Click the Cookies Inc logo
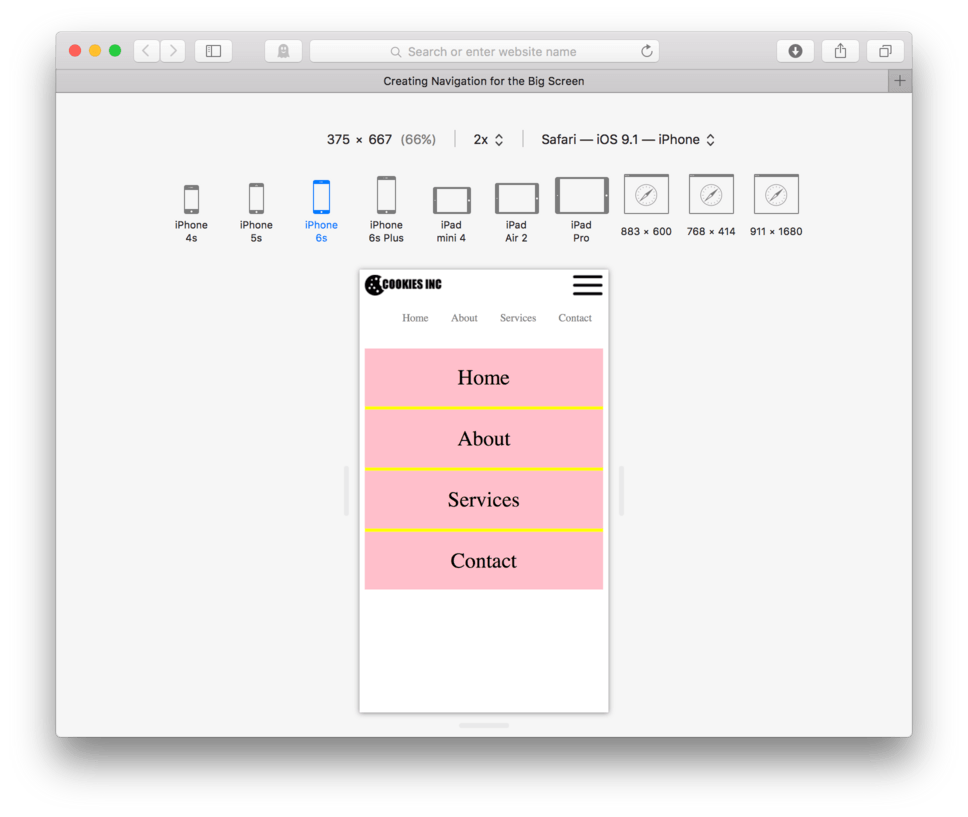The width and height of the screenshot is (968, 817). pyautogui.click(x=403, y=285)
